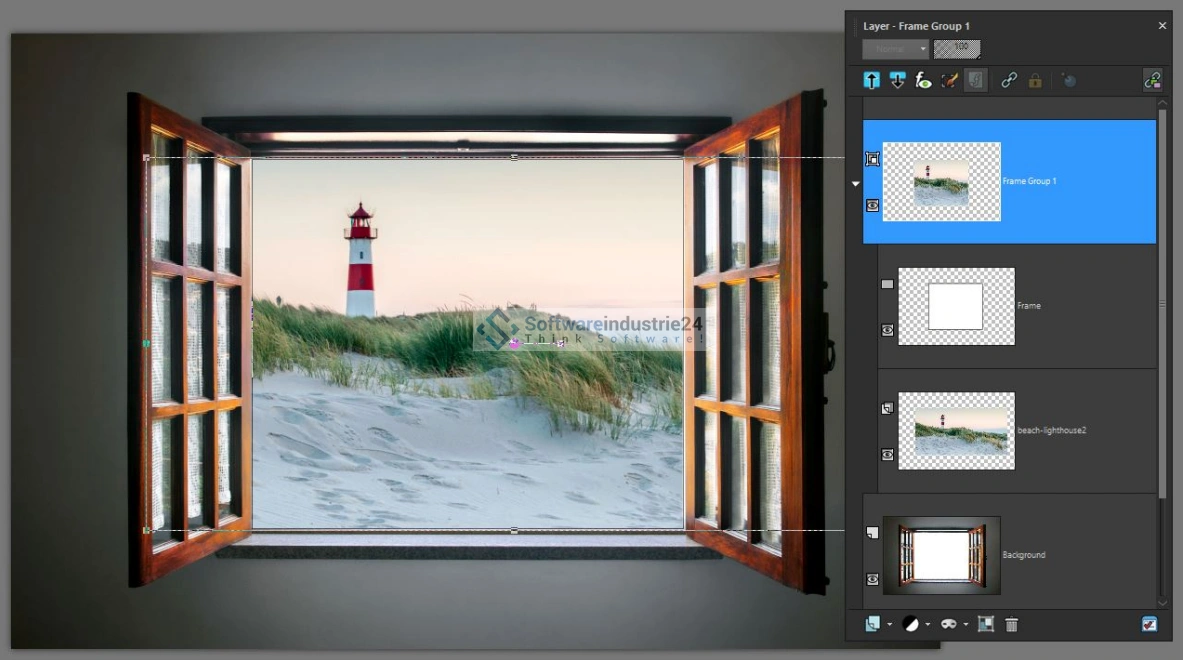Open the quick layer settings checkmark icon

pyautogui.click(x=1149, y=624)
